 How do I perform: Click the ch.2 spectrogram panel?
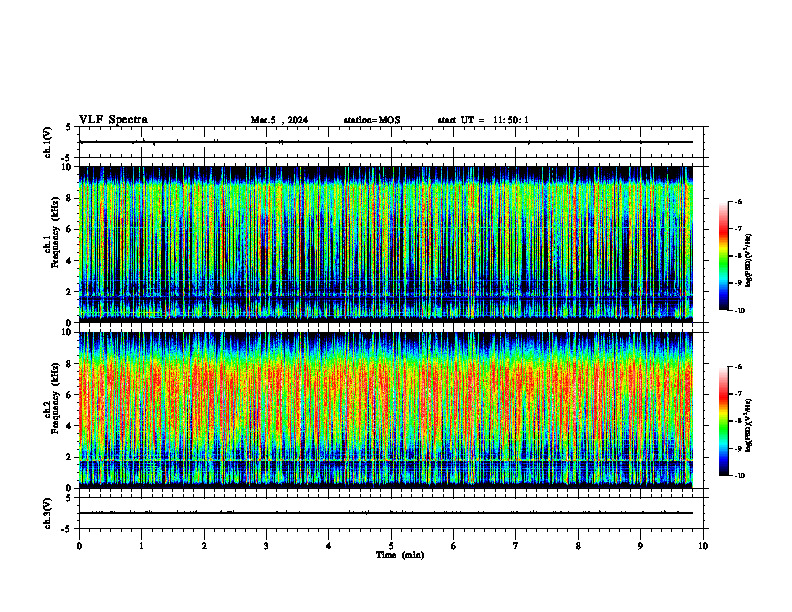tap(386, 410)
